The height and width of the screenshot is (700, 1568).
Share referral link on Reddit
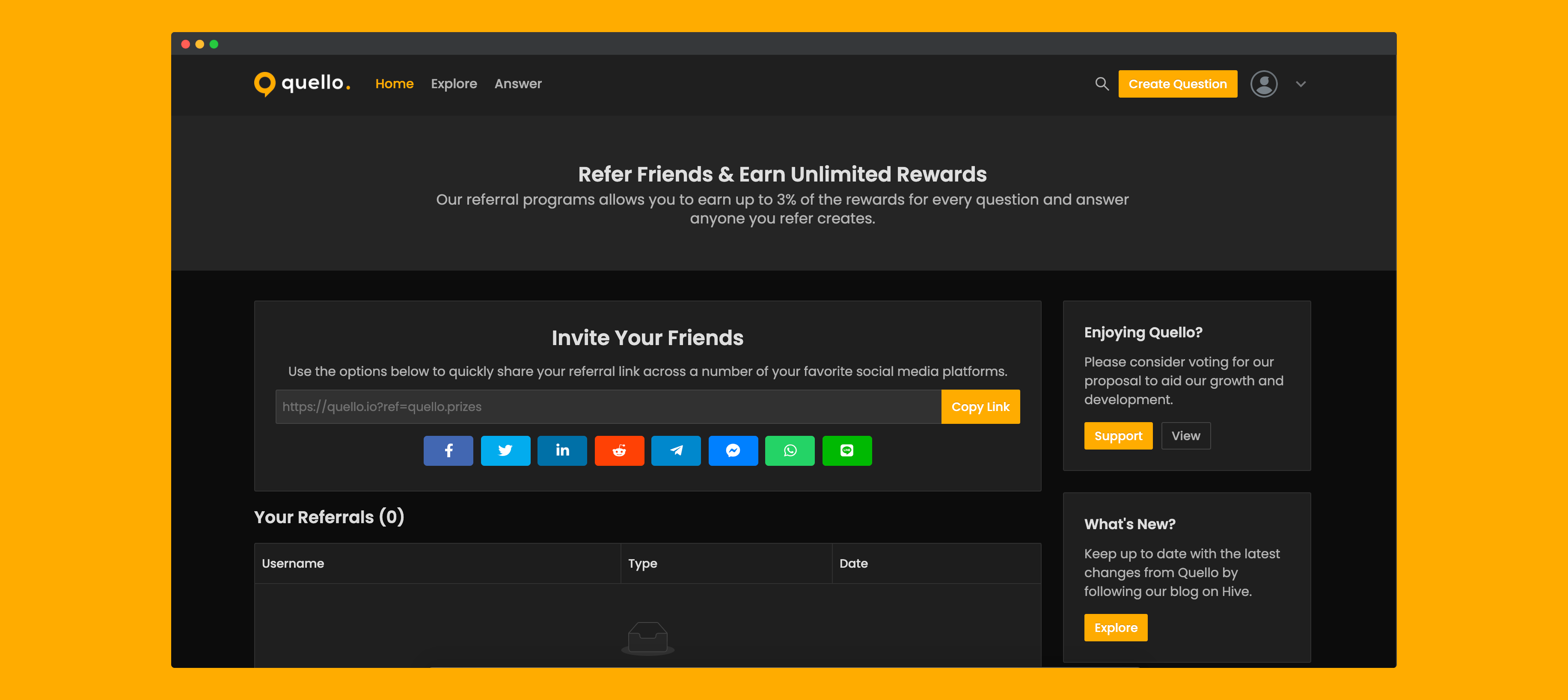point(619,451)
